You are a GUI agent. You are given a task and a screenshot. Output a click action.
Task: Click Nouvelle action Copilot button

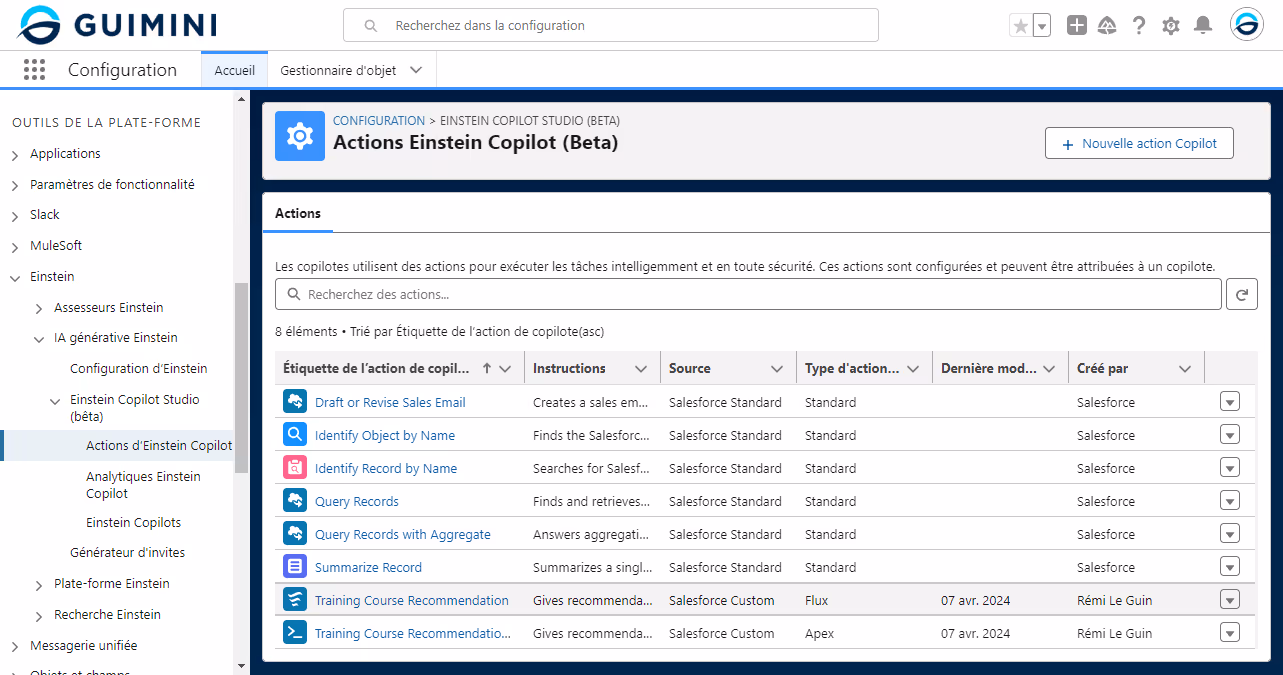tap(1139, 143)
